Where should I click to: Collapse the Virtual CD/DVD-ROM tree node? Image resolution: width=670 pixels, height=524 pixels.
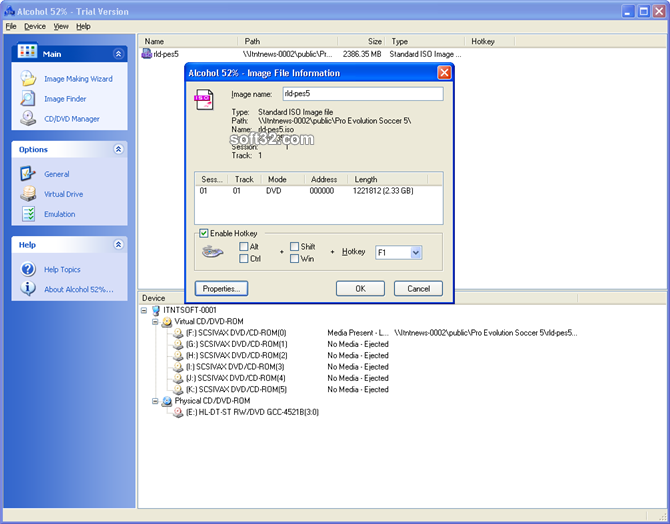155,322
